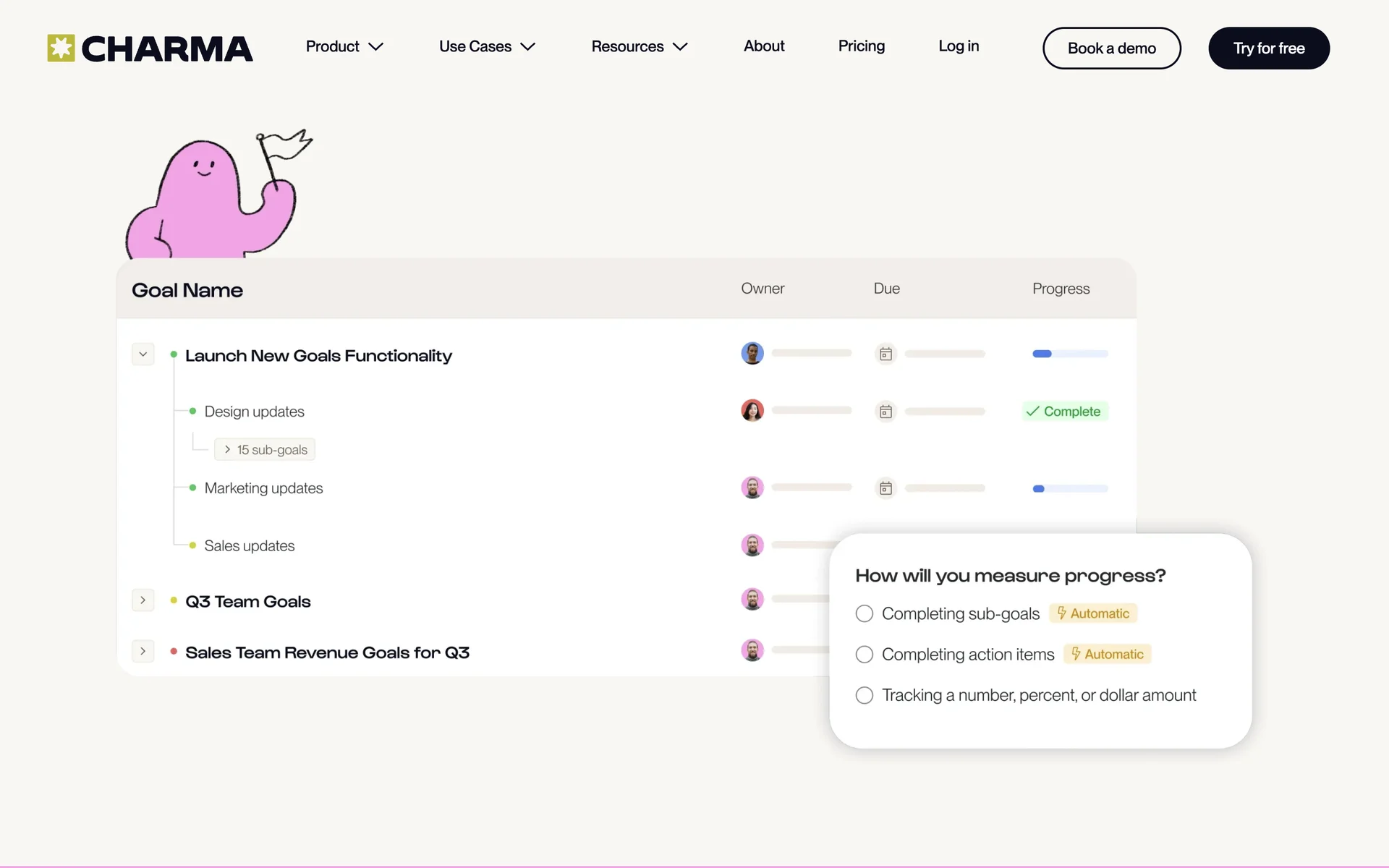Open the Product dropdown menu
The image size is (1389, 868).
pyautogui.click(x=344, y=47)
